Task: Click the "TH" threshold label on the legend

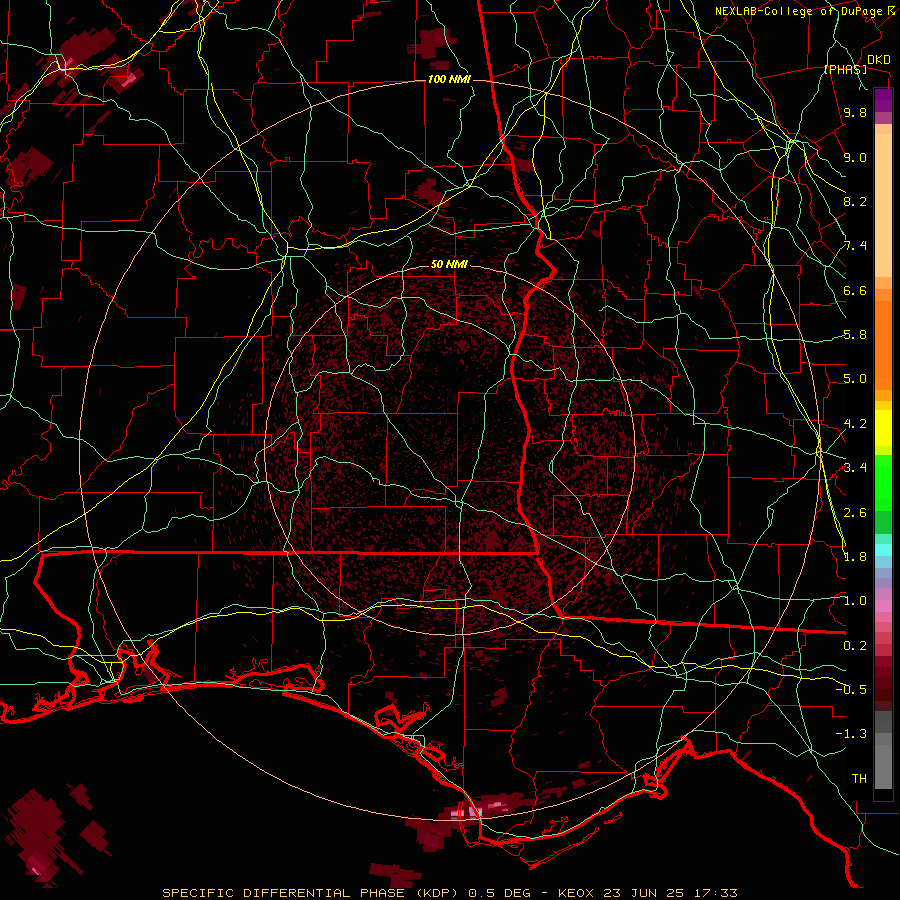Action: (x=859, y=779)
